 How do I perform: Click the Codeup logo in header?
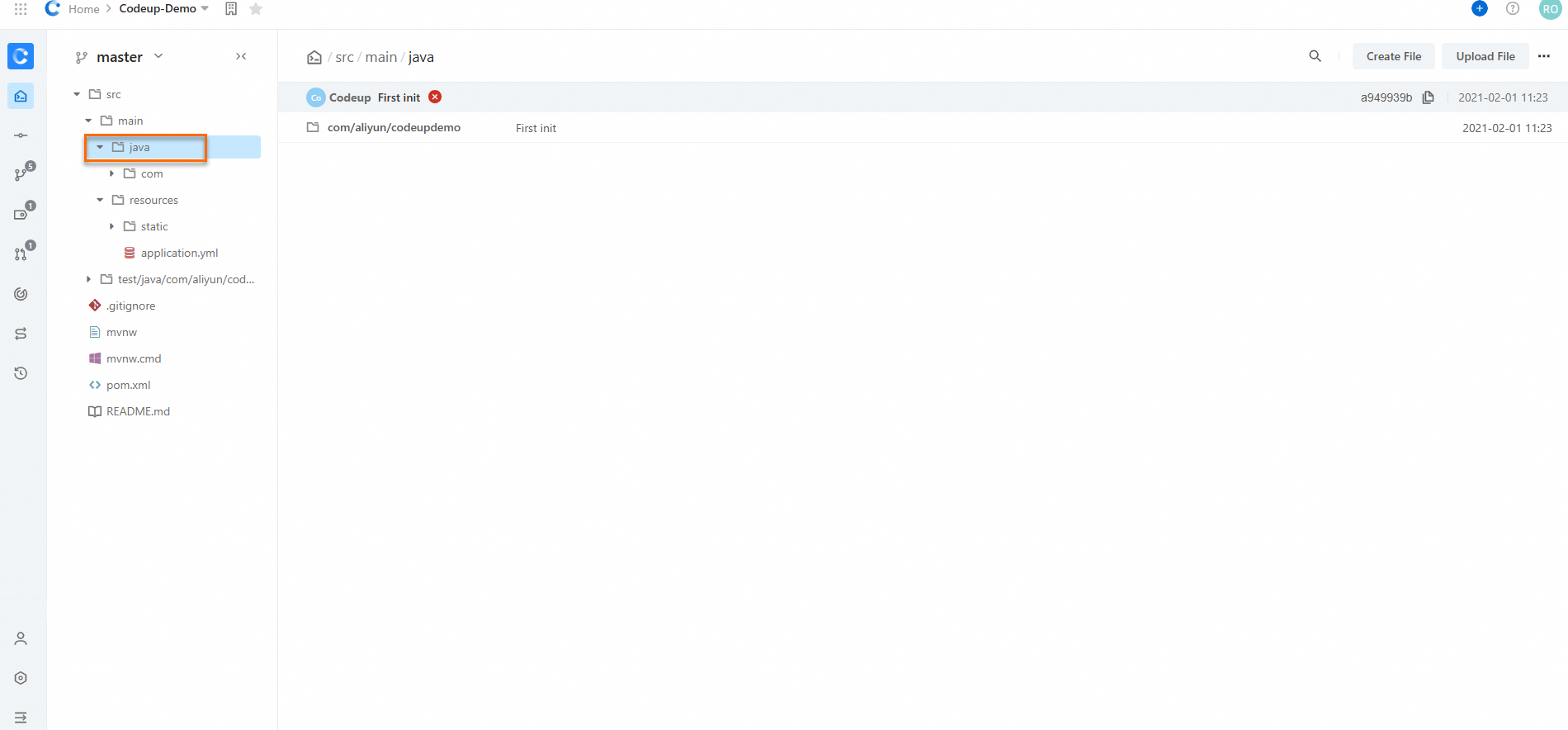pyautogui.click(x=52, y=8)
